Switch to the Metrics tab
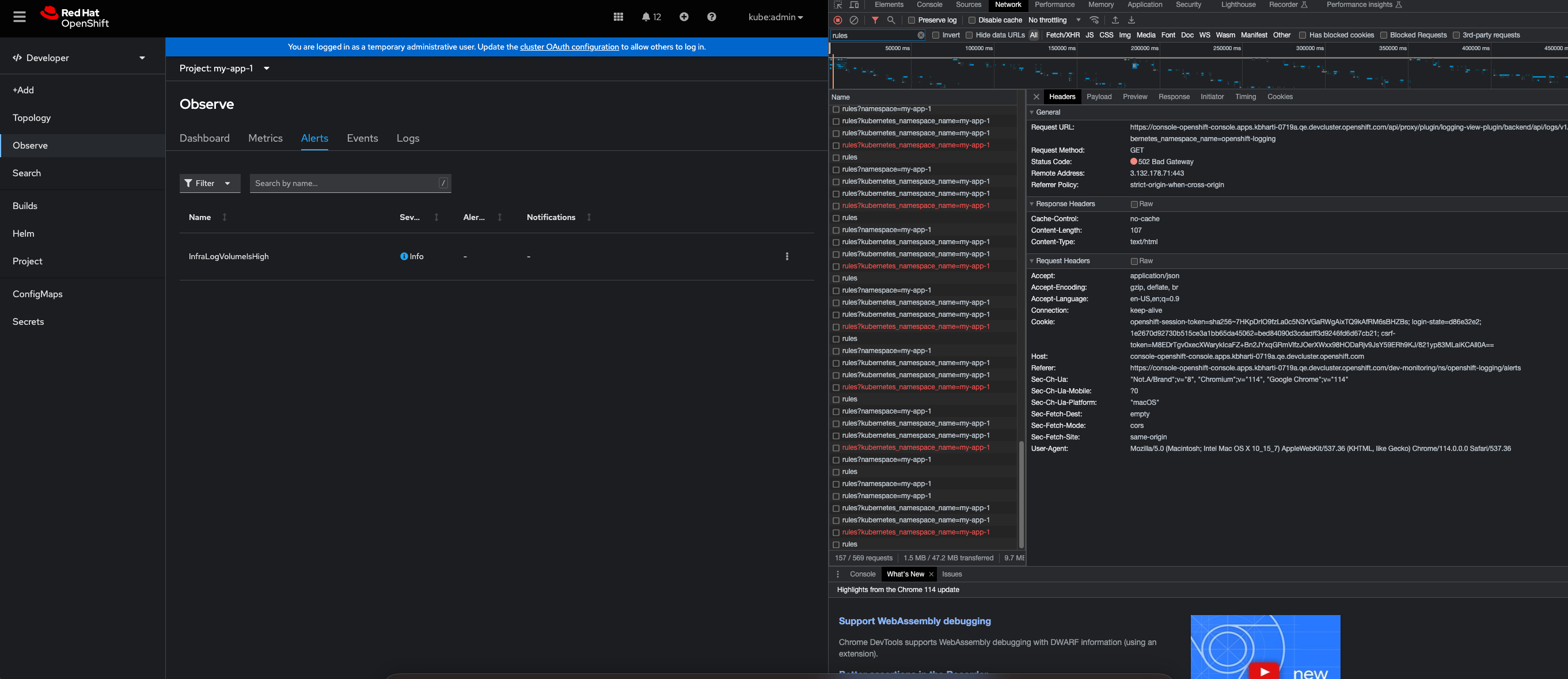 coord(265,138)
